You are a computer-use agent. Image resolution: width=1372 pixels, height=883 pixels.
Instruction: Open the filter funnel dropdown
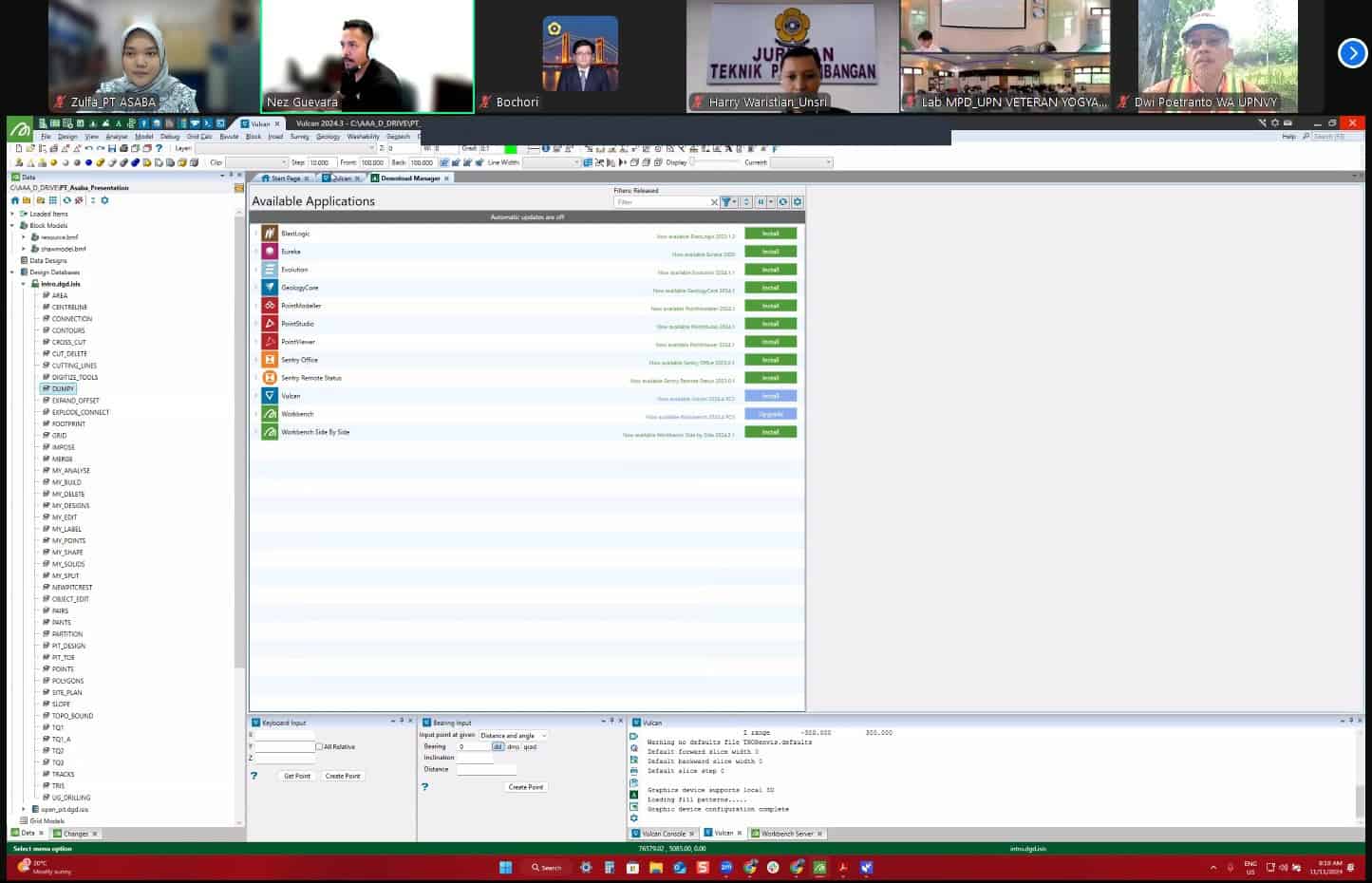728,202
